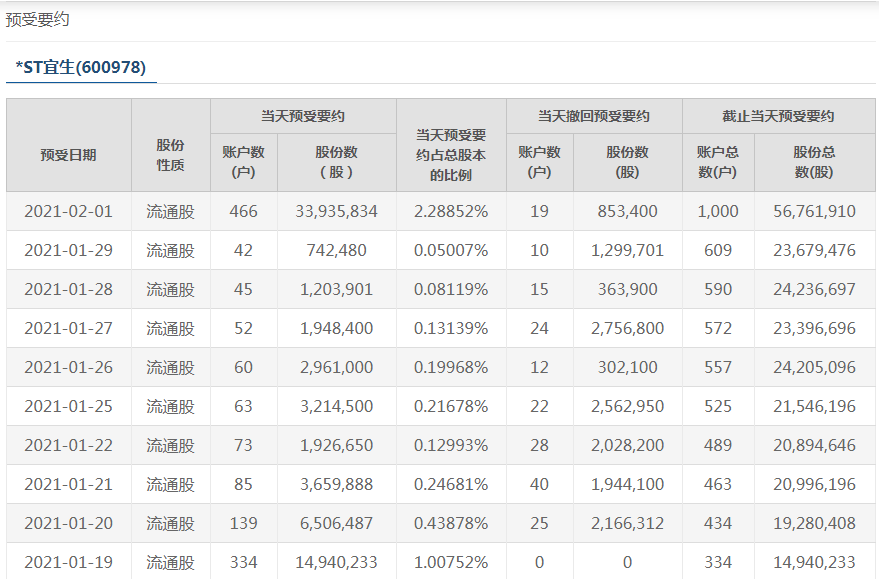The height and width of the screenshot is (579, 879).
Task: Select date cell 2021-01-20
Action: (68, 523)
